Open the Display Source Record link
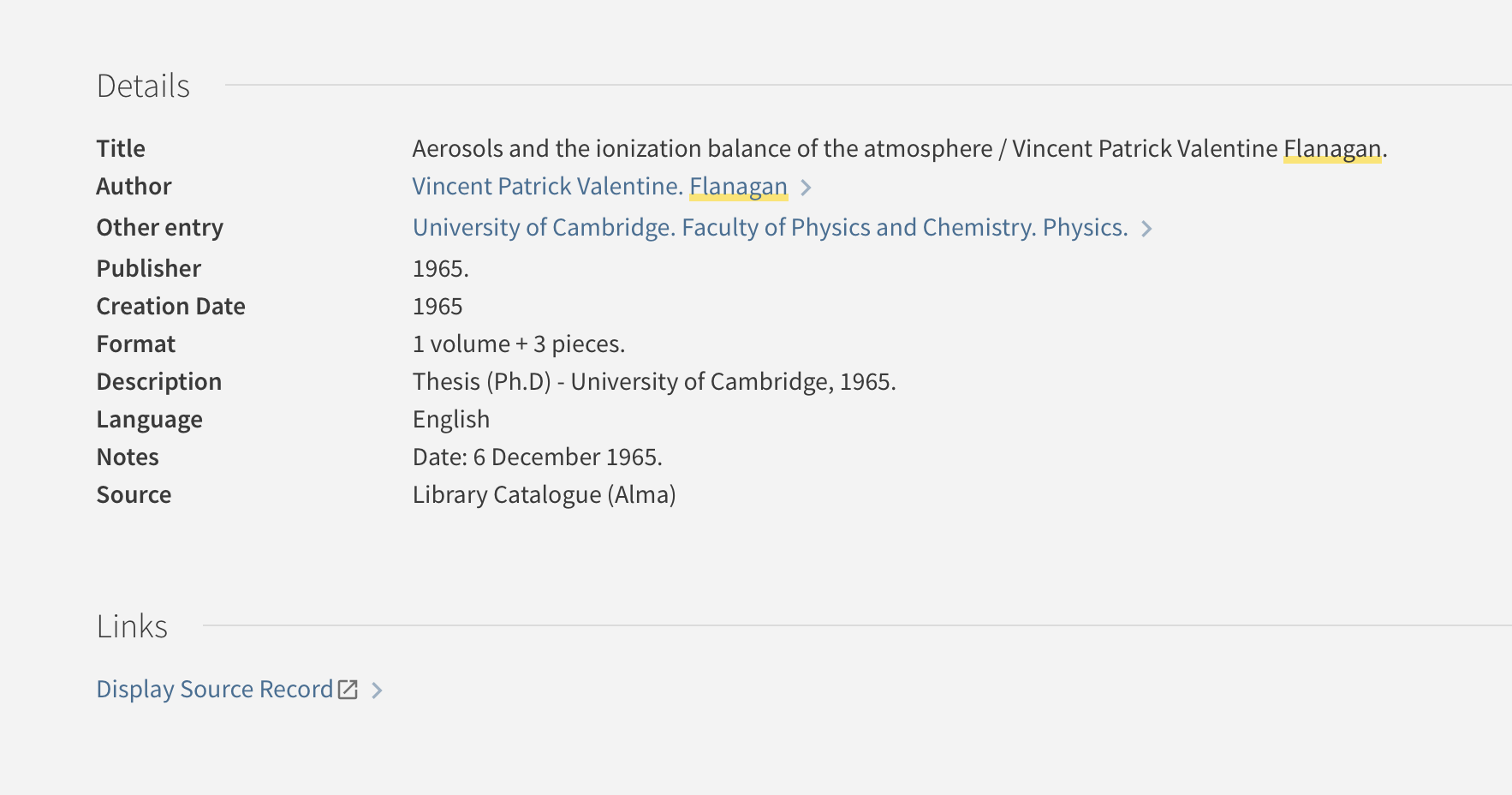 [x=214, y=690]
